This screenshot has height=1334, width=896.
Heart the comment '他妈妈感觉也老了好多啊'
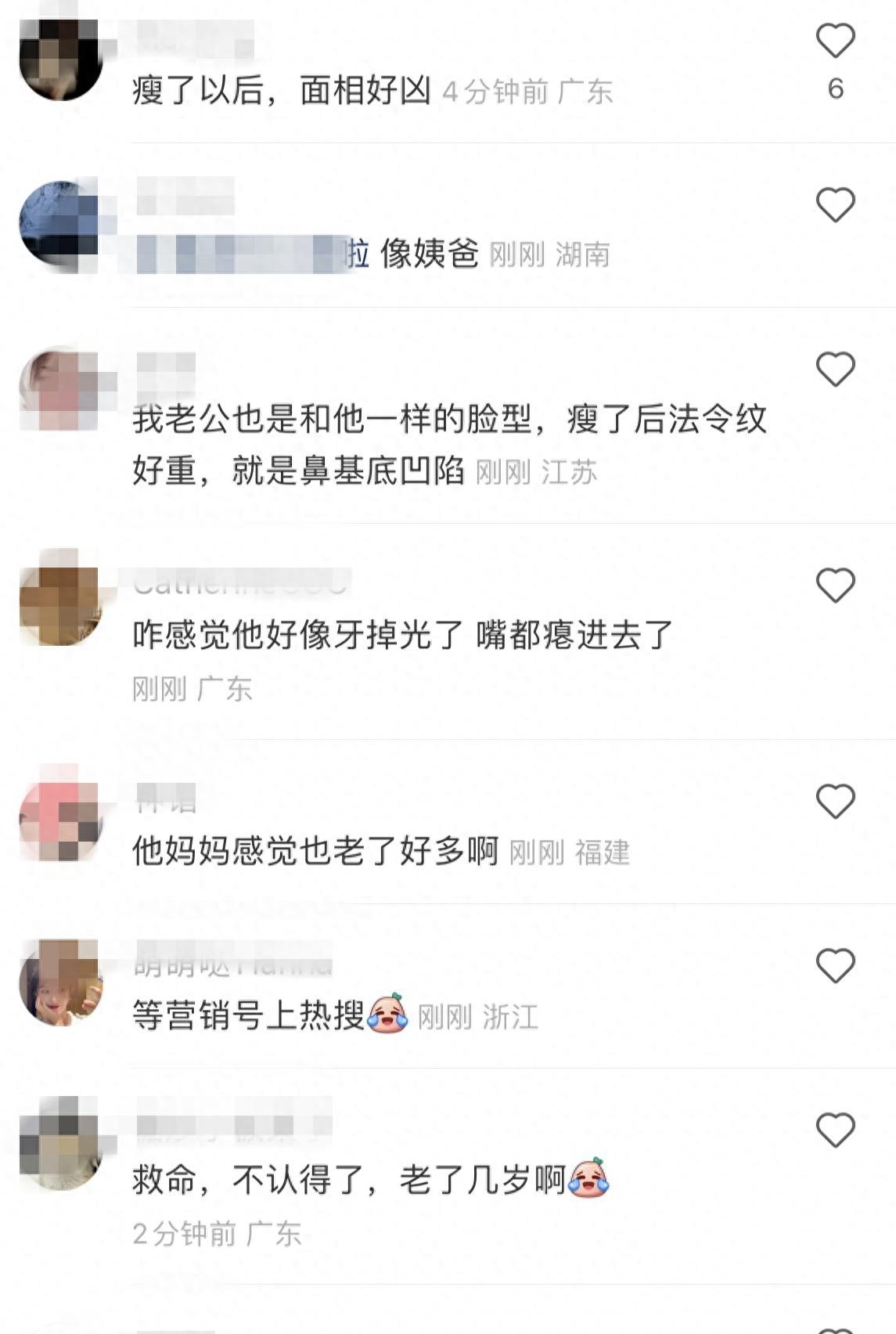pos(835,802)
